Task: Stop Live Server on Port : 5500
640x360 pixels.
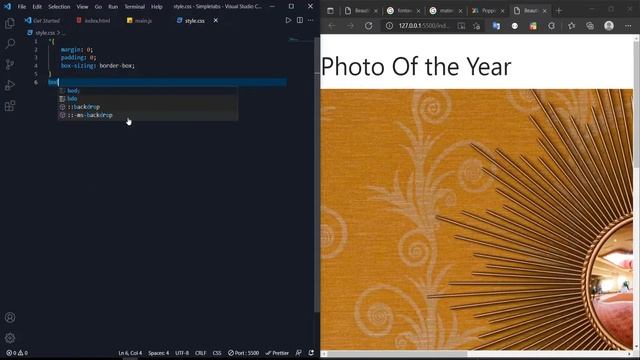Action: click(243, 353)
